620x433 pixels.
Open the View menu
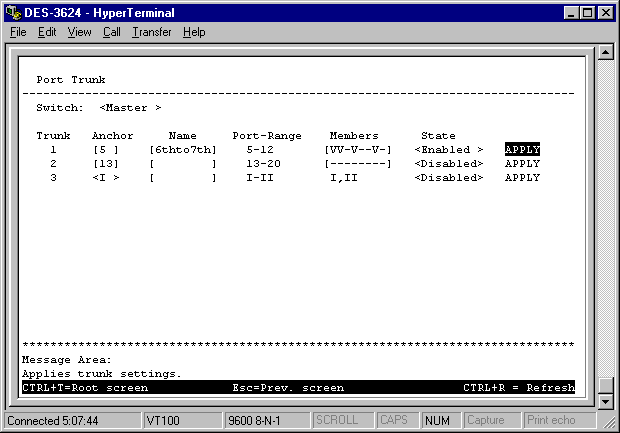click(x=79, y=32)
